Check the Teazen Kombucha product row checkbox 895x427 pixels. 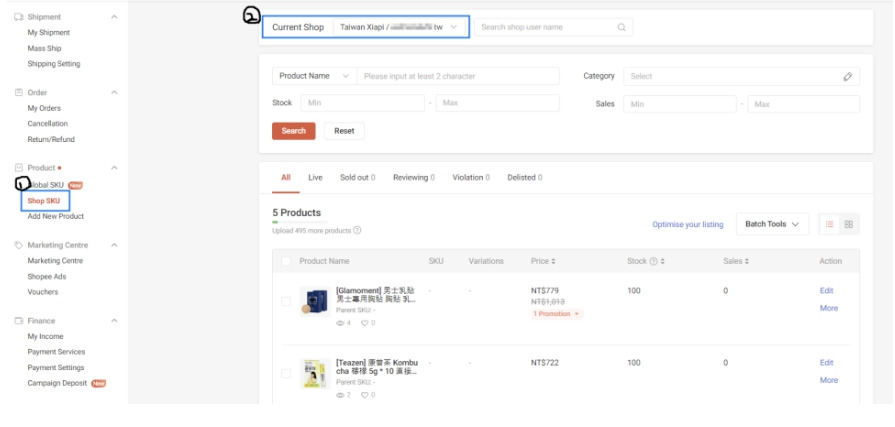click(286, 373)
